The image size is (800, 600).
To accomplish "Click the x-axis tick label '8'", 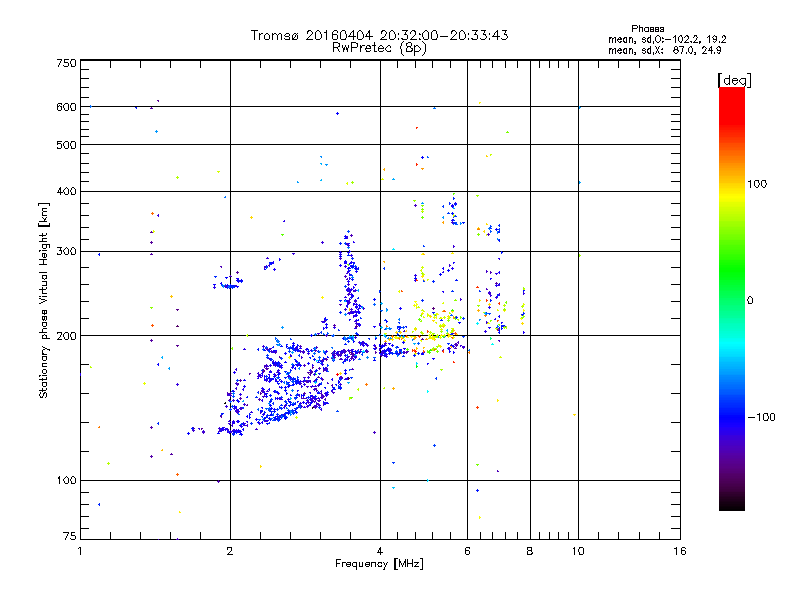I will pos(530,551).
